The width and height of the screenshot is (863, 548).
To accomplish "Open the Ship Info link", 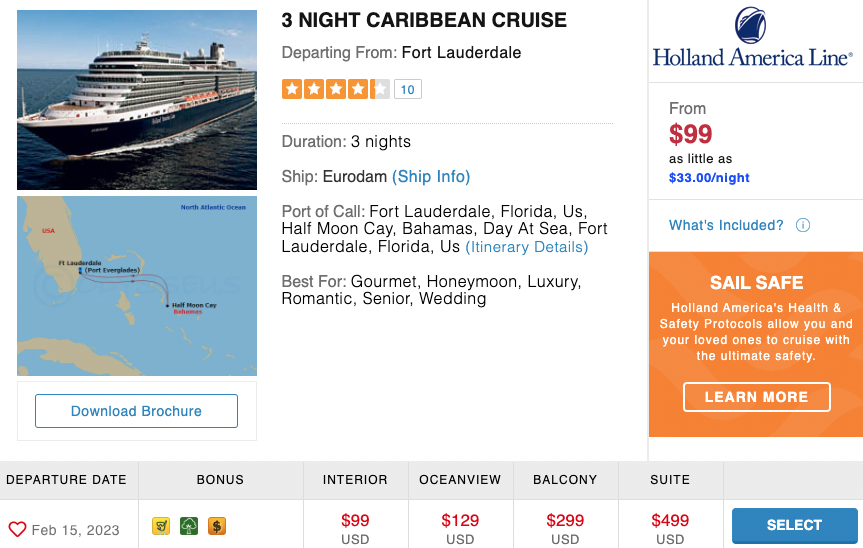I will point(431,177).
